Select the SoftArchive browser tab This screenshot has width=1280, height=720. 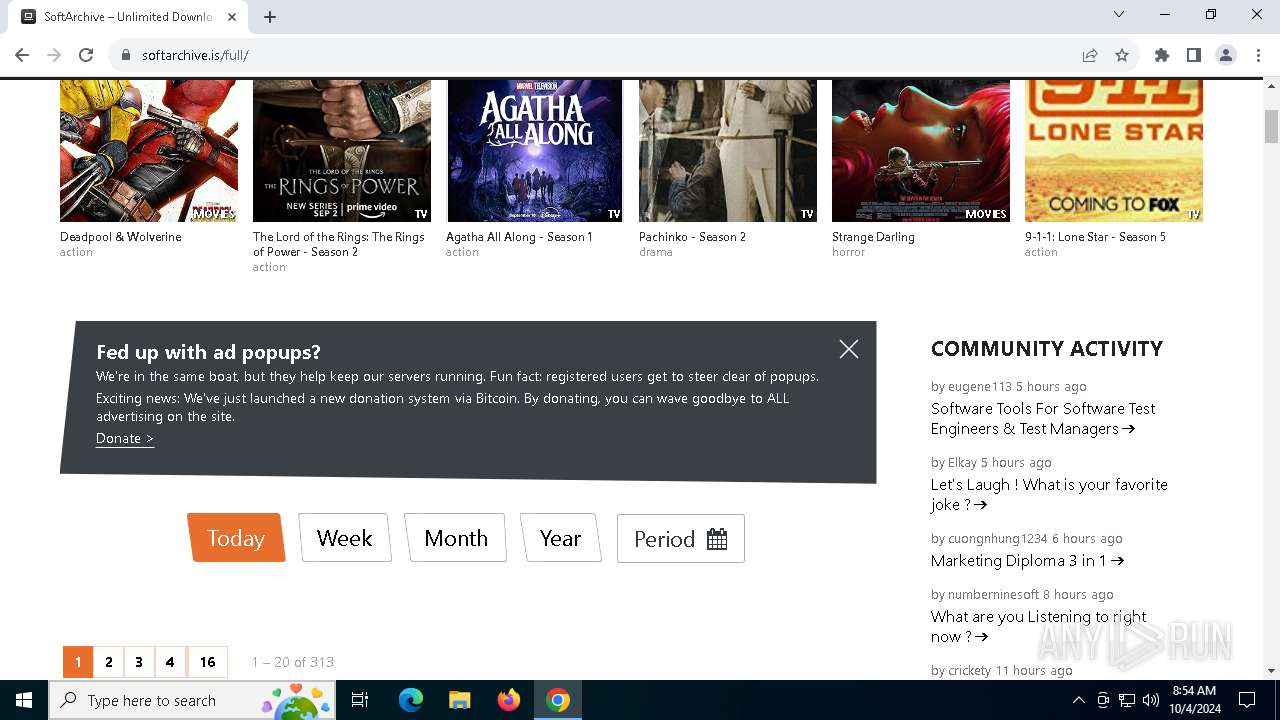click(129, 17)
